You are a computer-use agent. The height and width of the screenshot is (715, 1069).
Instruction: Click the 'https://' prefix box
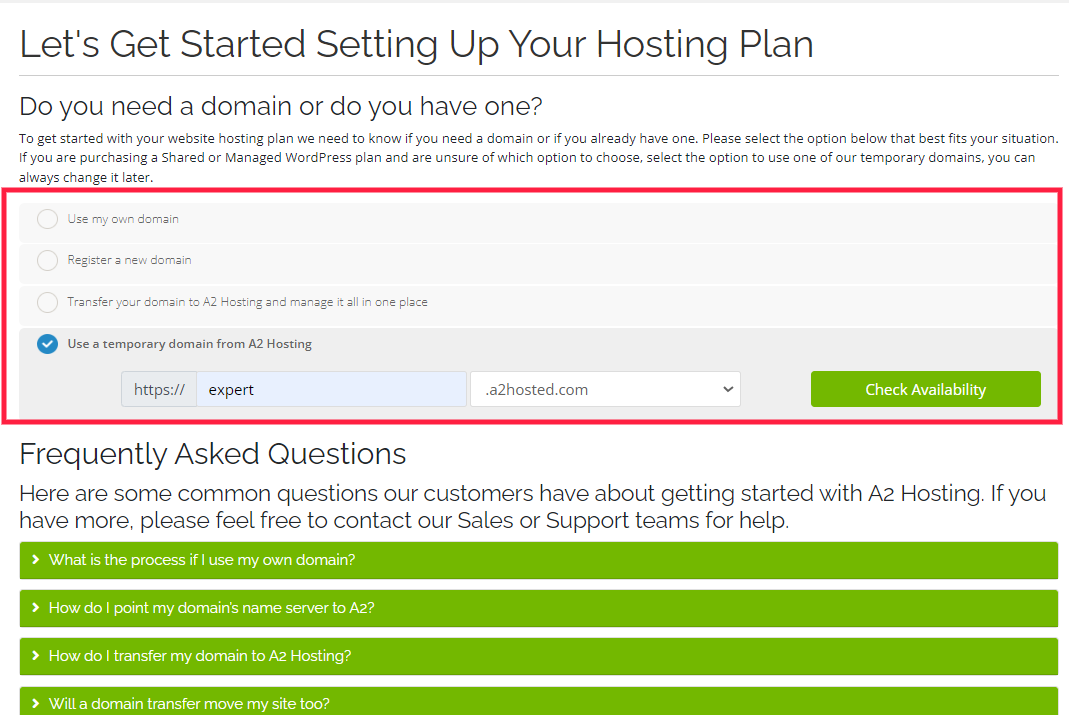coord(159,389)
